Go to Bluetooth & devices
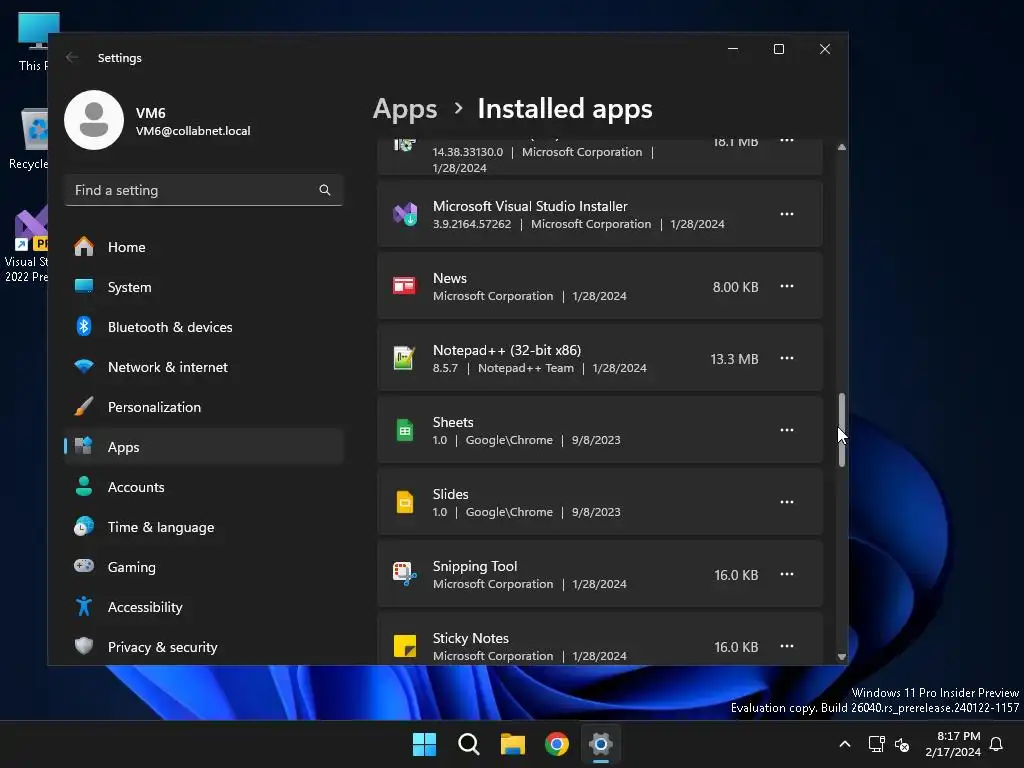Screen dimensions: 1024x768 (x=204, y=327)
